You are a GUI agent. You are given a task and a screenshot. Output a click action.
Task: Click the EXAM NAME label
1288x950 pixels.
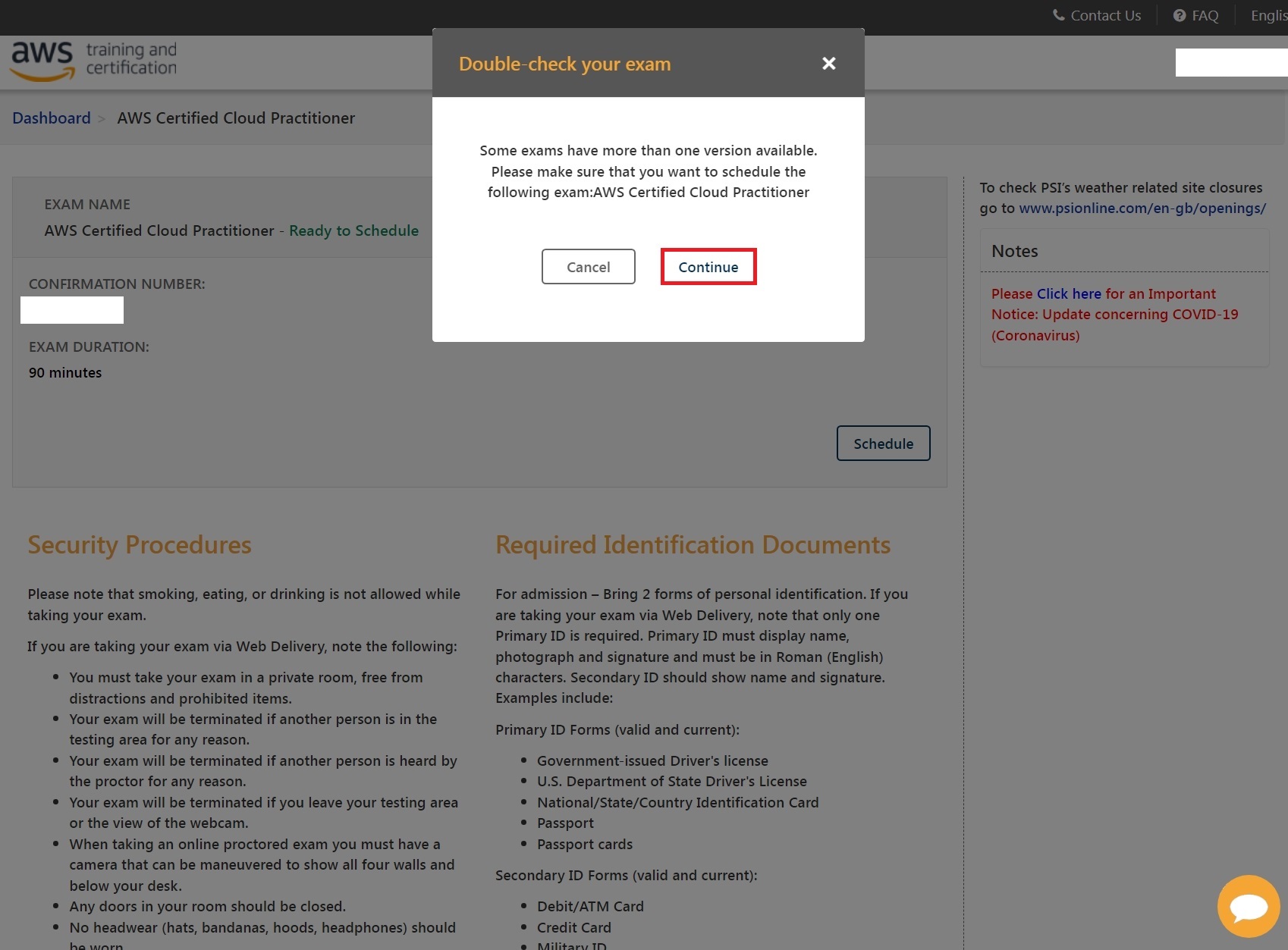[x=87, y=204]
